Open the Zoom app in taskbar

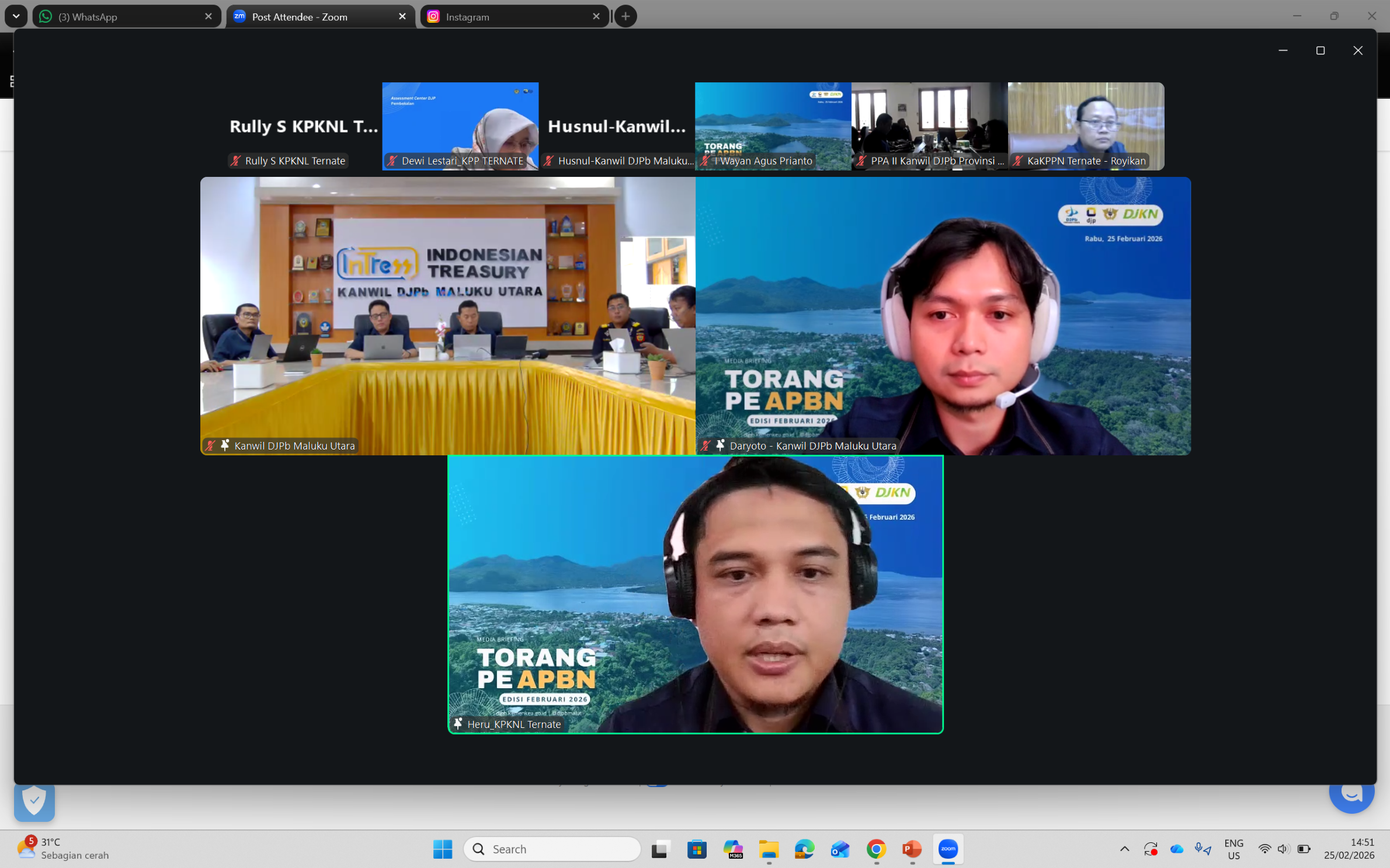[948, 849]
